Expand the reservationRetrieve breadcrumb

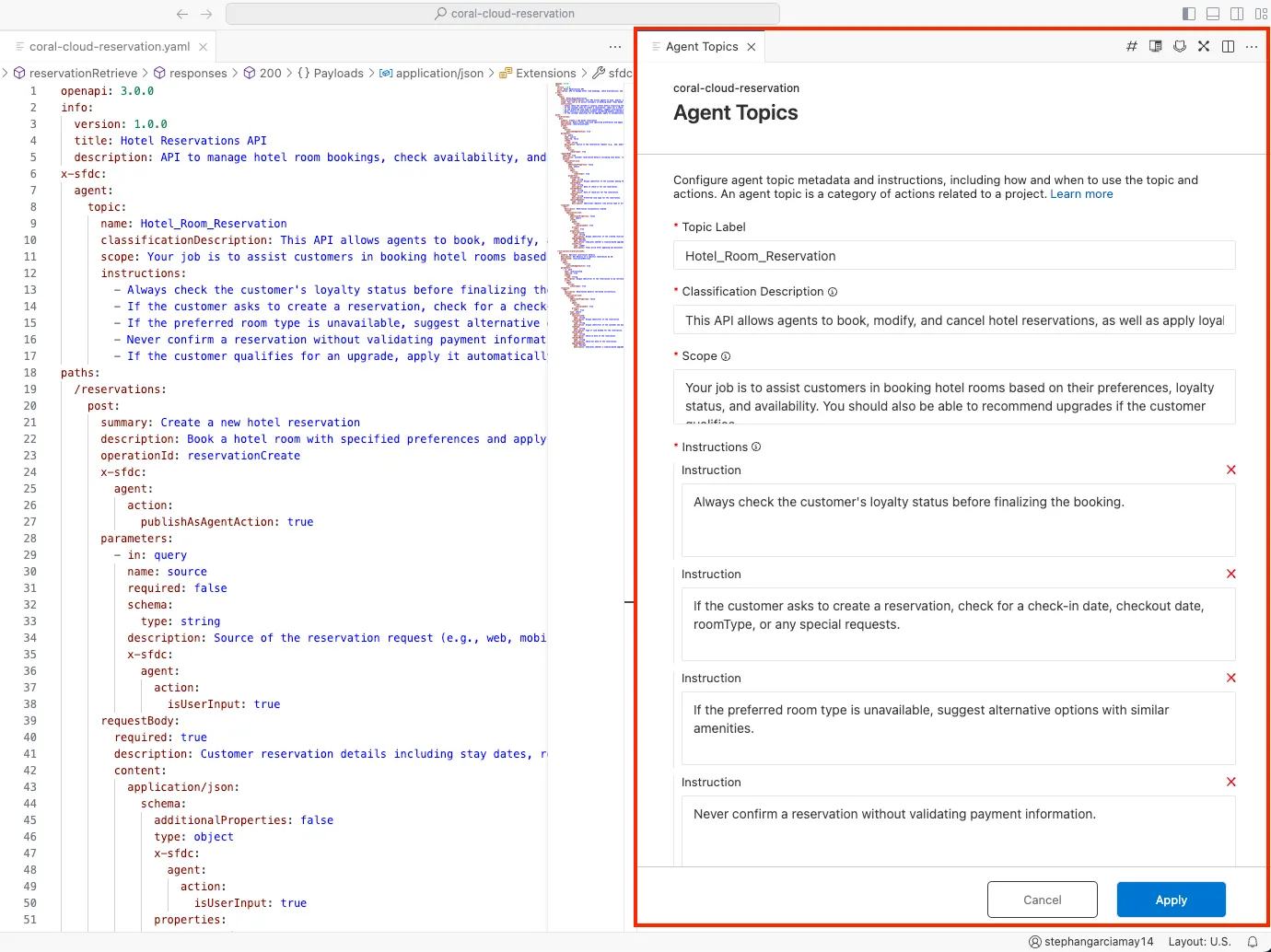tap(83, 73)
